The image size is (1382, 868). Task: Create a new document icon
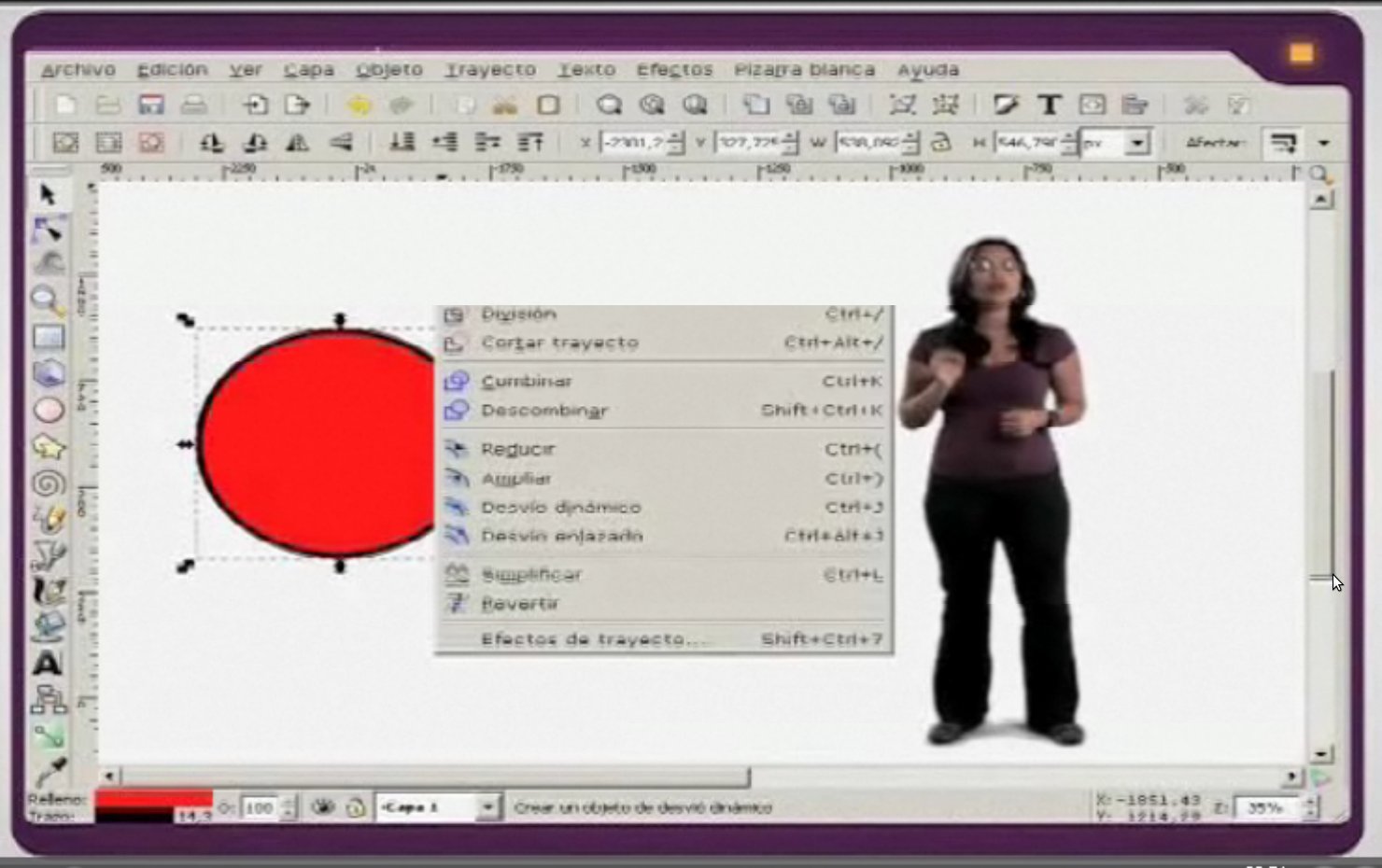click(x=65, y=105)
